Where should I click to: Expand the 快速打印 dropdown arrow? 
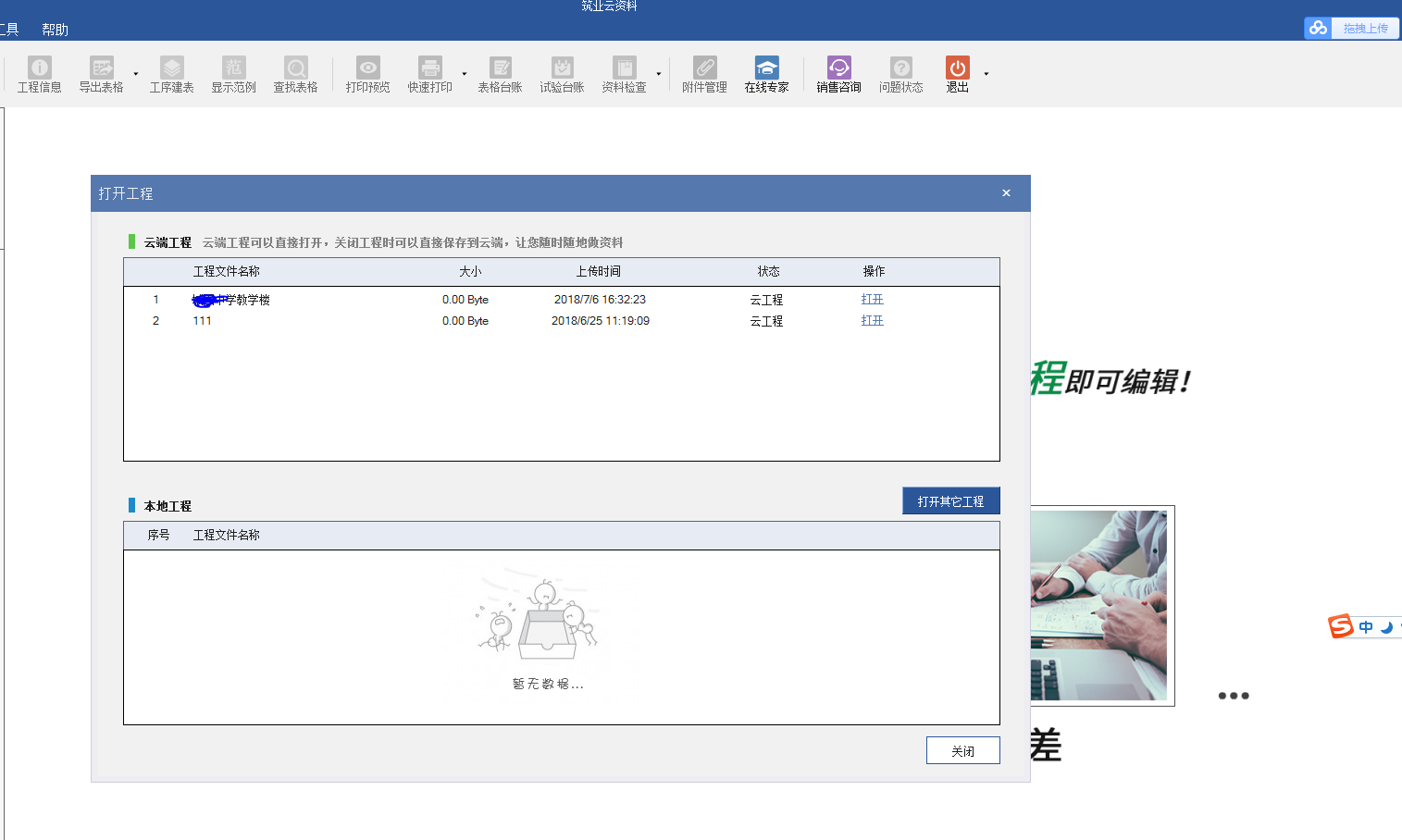click(x=465, y=74)
